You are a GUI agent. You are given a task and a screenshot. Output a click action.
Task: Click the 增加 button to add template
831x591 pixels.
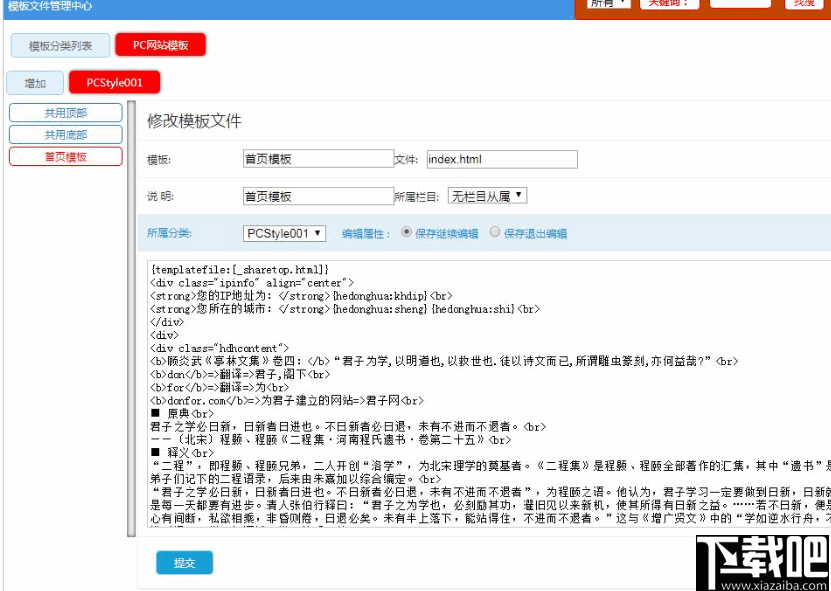coord(34,83)
